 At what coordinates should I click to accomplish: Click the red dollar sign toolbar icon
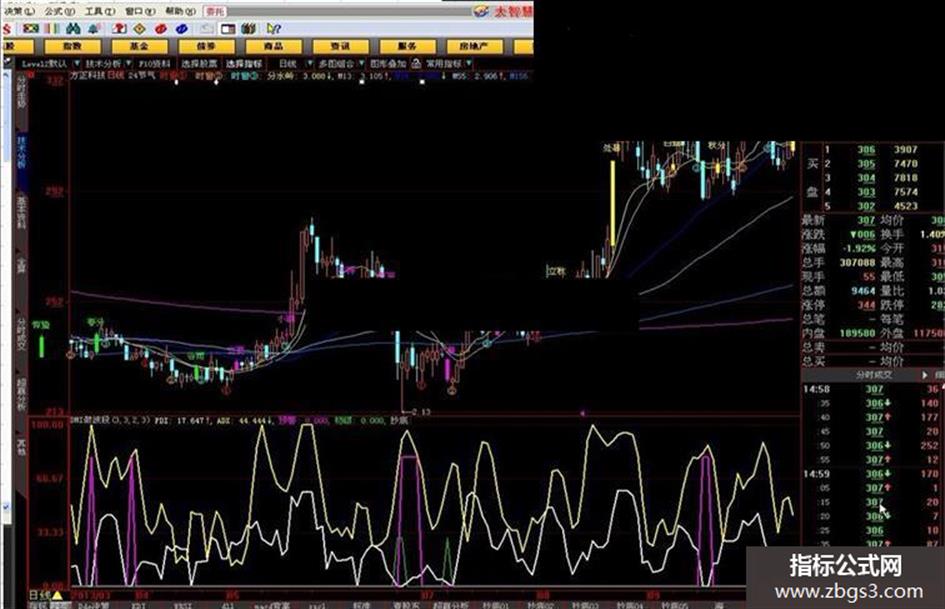7,28
